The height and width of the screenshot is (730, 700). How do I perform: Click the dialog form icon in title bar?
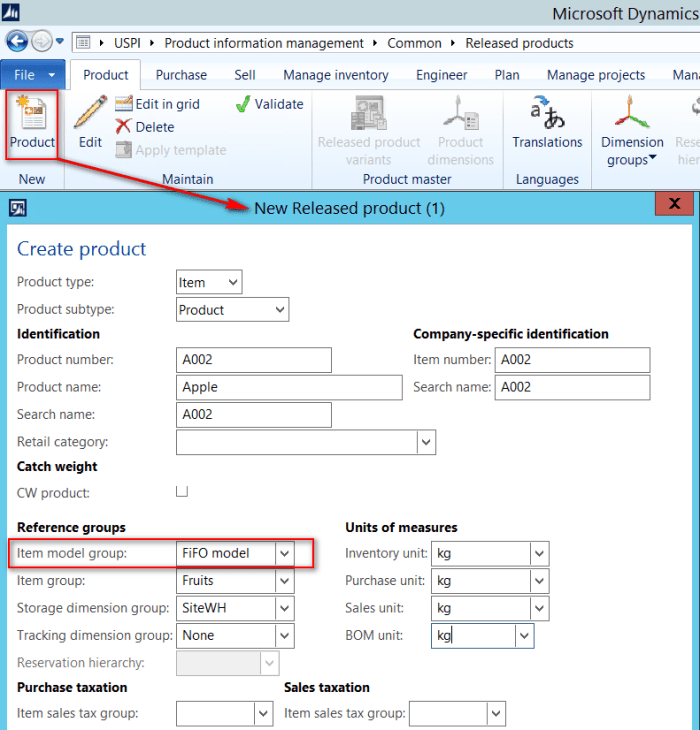[x=18, y=208]
